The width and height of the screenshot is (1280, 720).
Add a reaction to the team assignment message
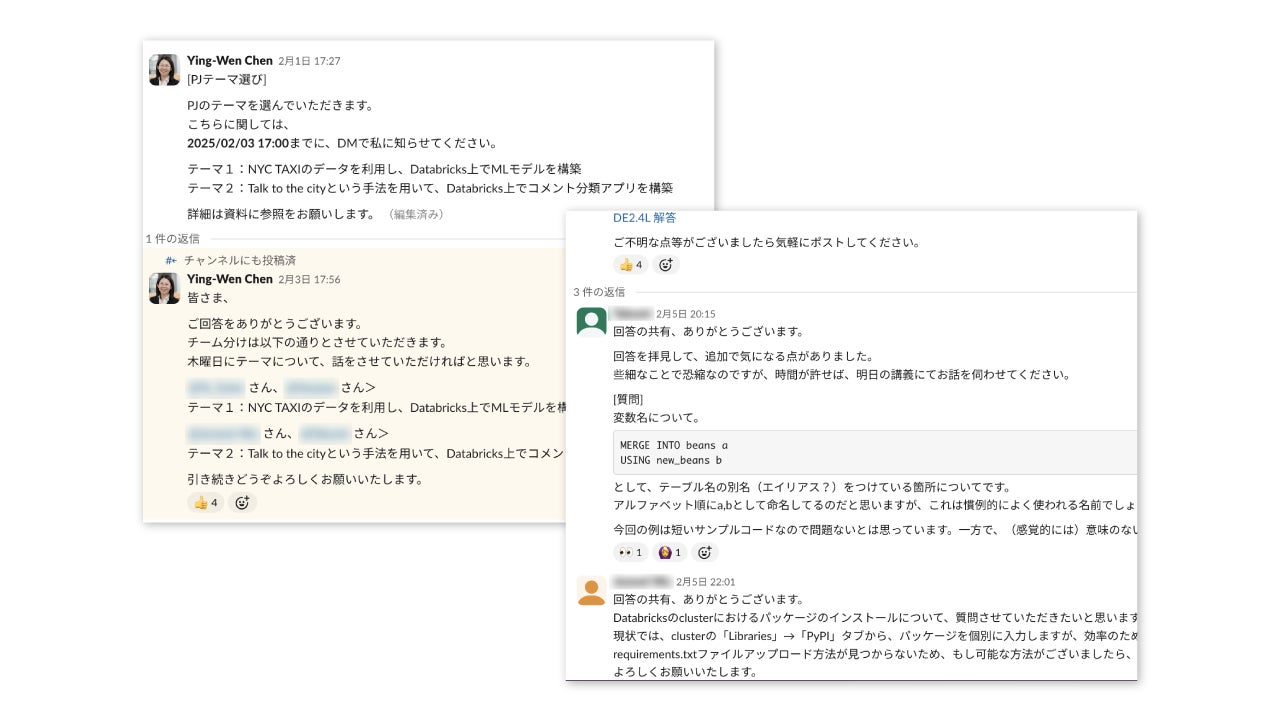[242, 502]
